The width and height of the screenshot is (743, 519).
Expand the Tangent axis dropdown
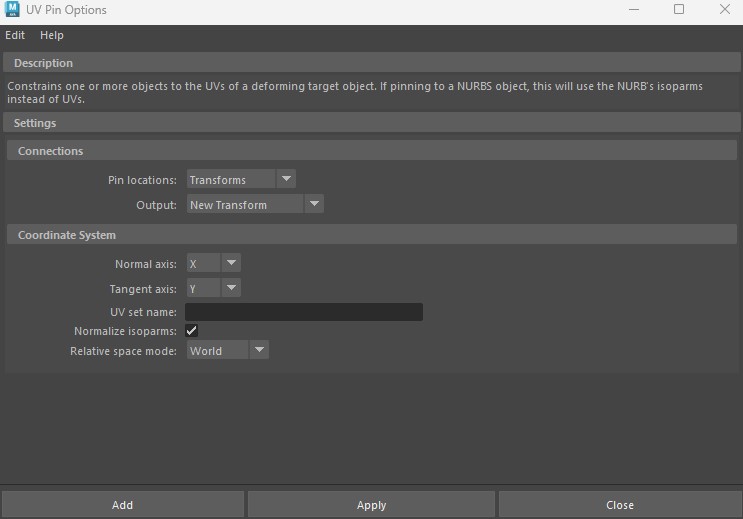(214, 289)
